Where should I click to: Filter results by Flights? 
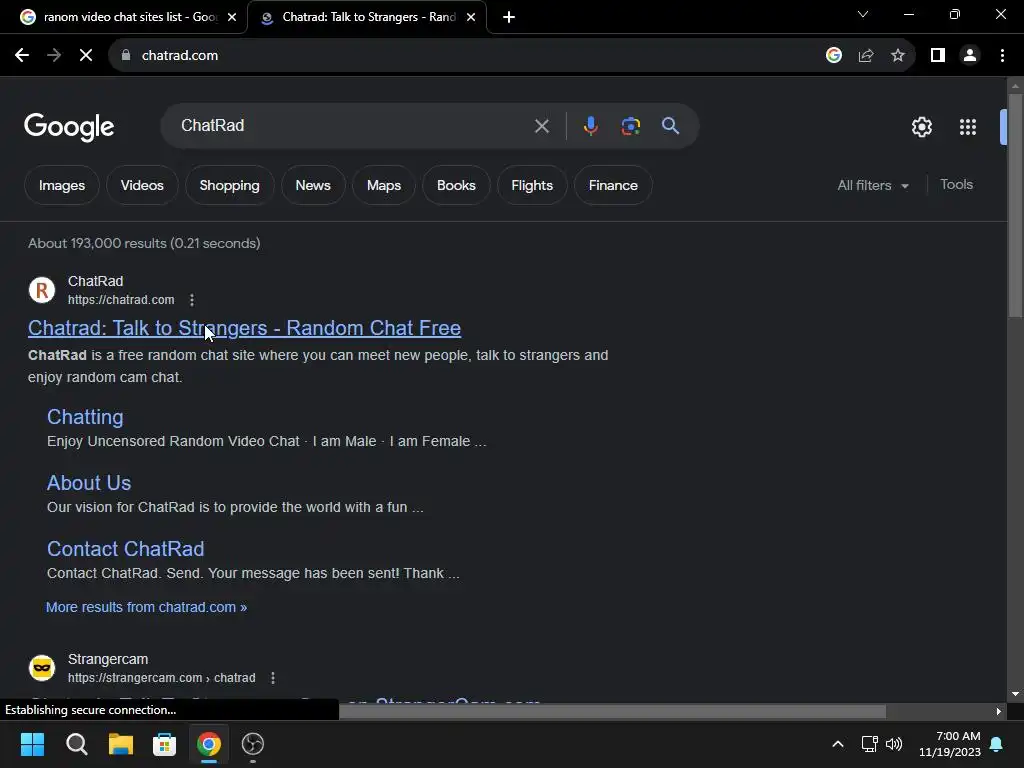coord(532,185)
